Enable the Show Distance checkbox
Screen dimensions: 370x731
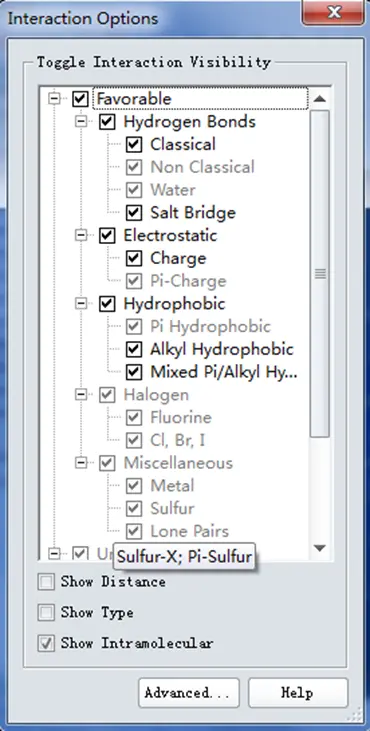pyautogui.click(x=46, y=582)
